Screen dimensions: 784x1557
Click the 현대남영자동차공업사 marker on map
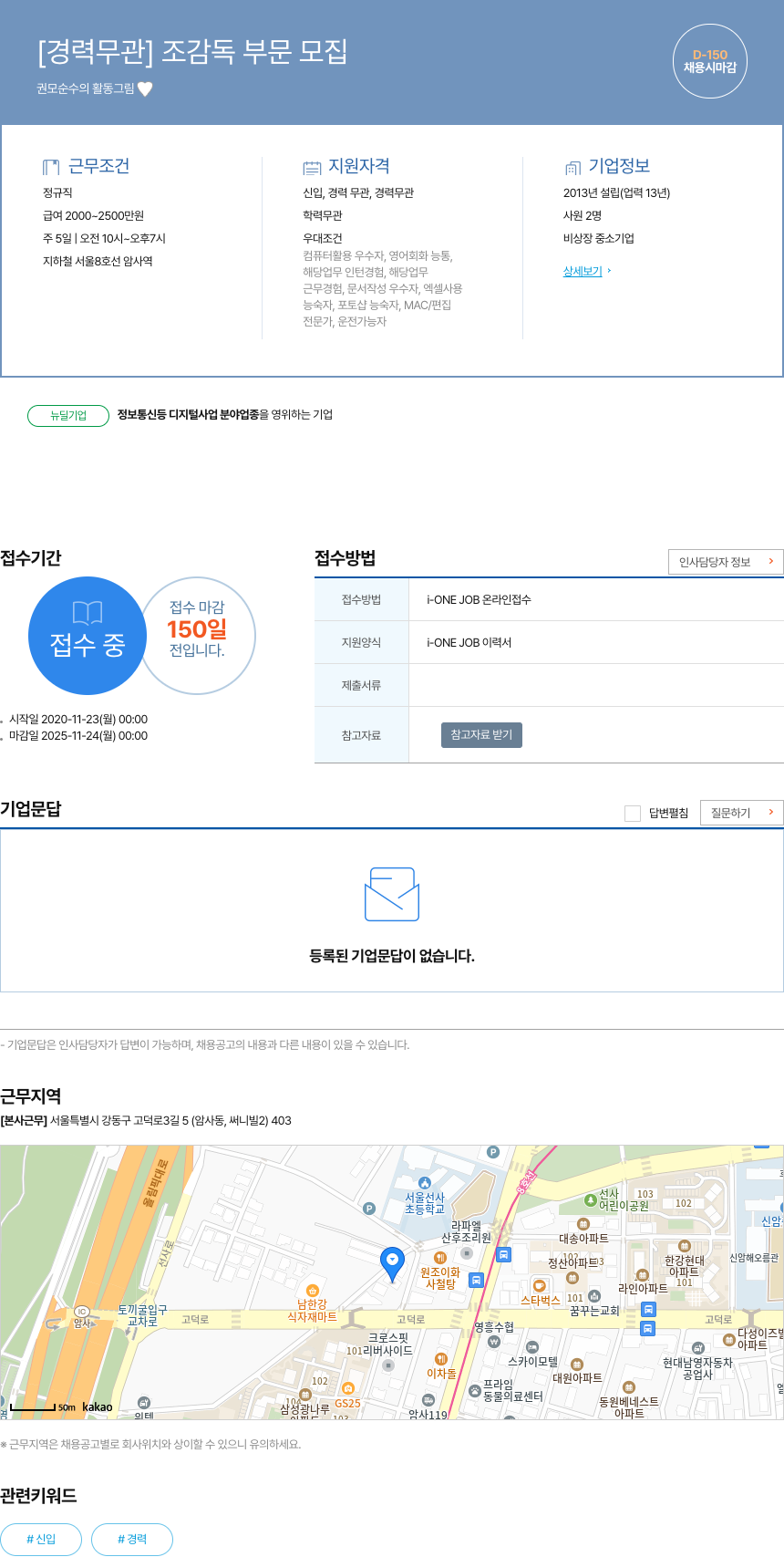tap(698, 1347)
